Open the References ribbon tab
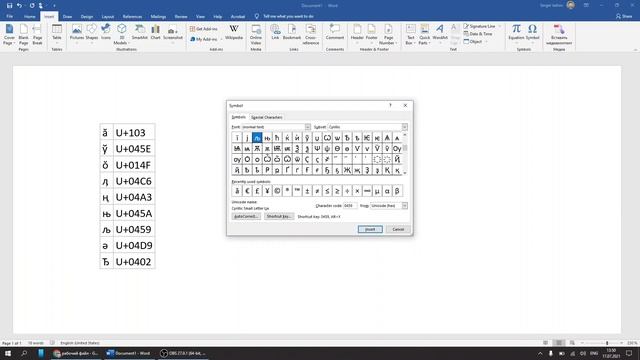Image resolution: width=640 pixels, height=360 pixels. coord(132,16)
